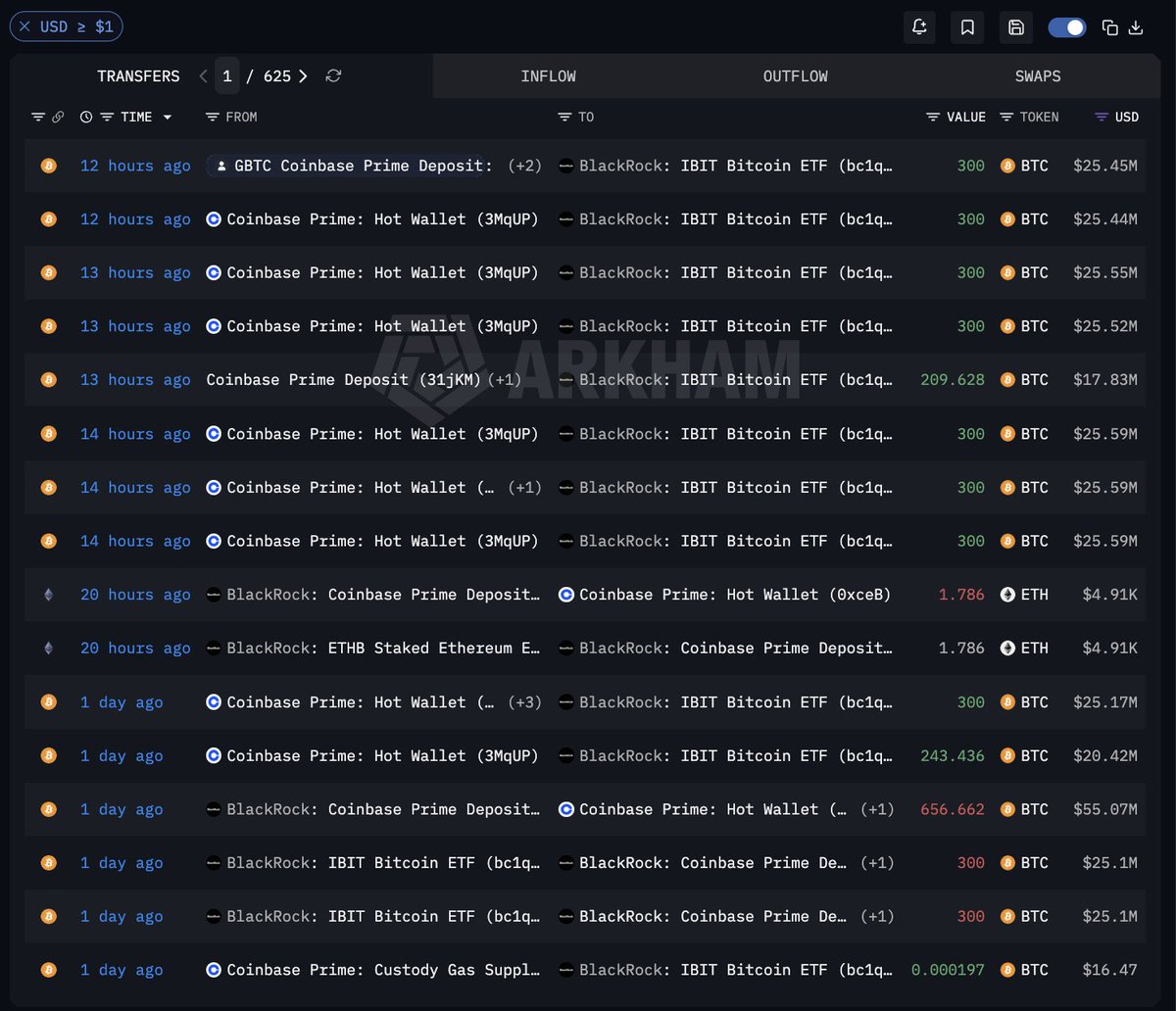Go to the previous page of transfers
The width and height of the screenshot is (1176, 1011).
tap(203, 76)
